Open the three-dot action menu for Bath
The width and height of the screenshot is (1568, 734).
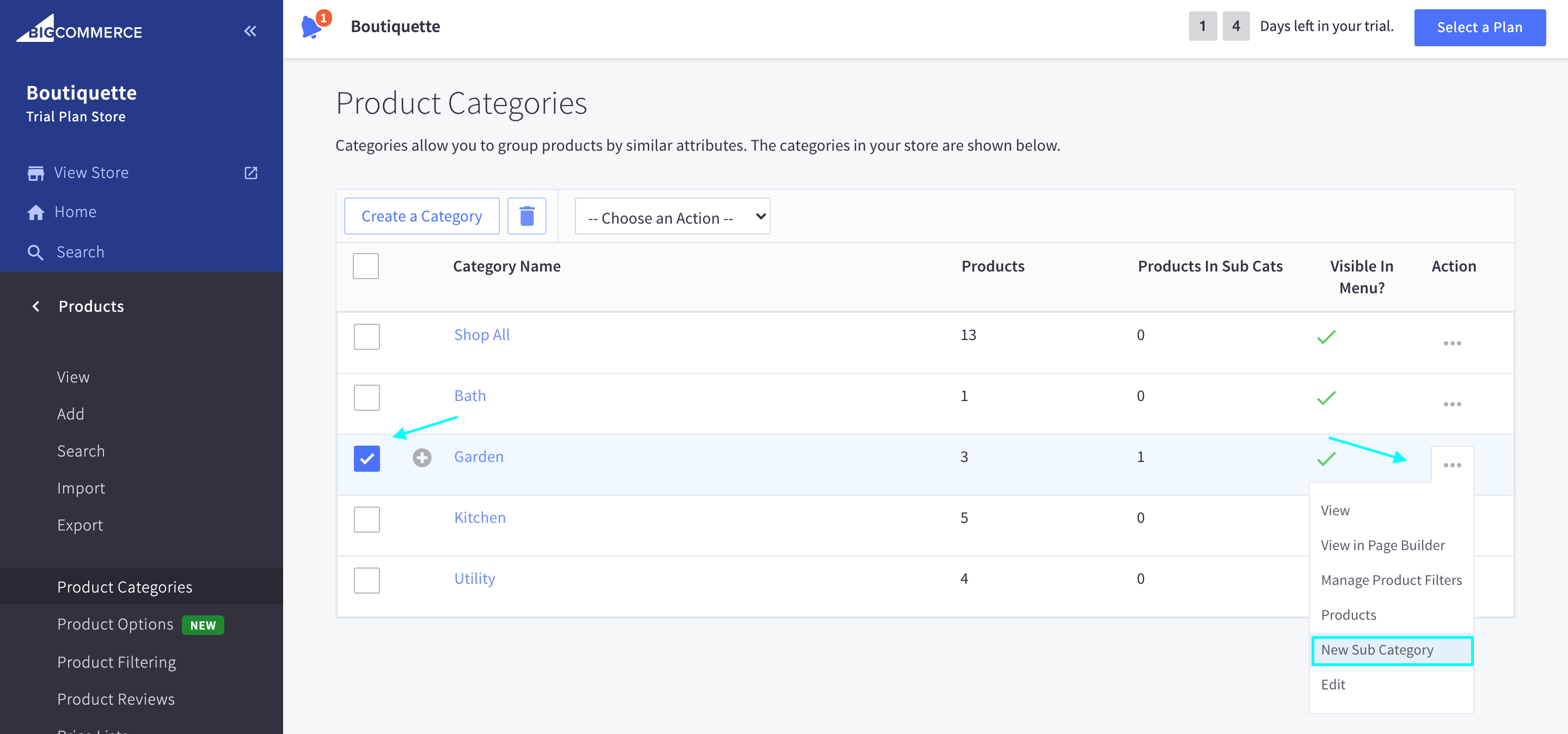coord(1451,404)
